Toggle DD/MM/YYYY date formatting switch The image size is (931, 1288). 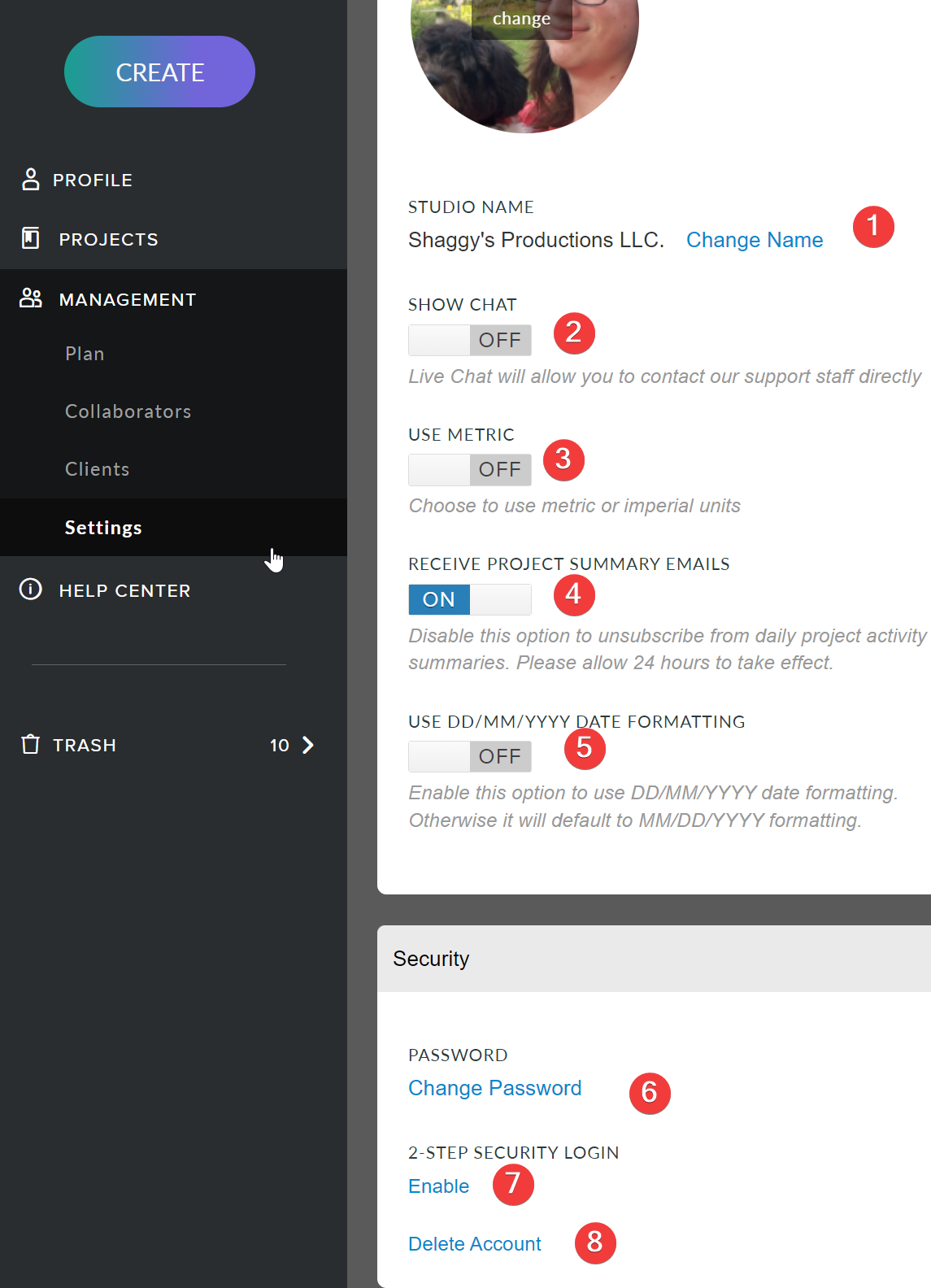(470, 756)
